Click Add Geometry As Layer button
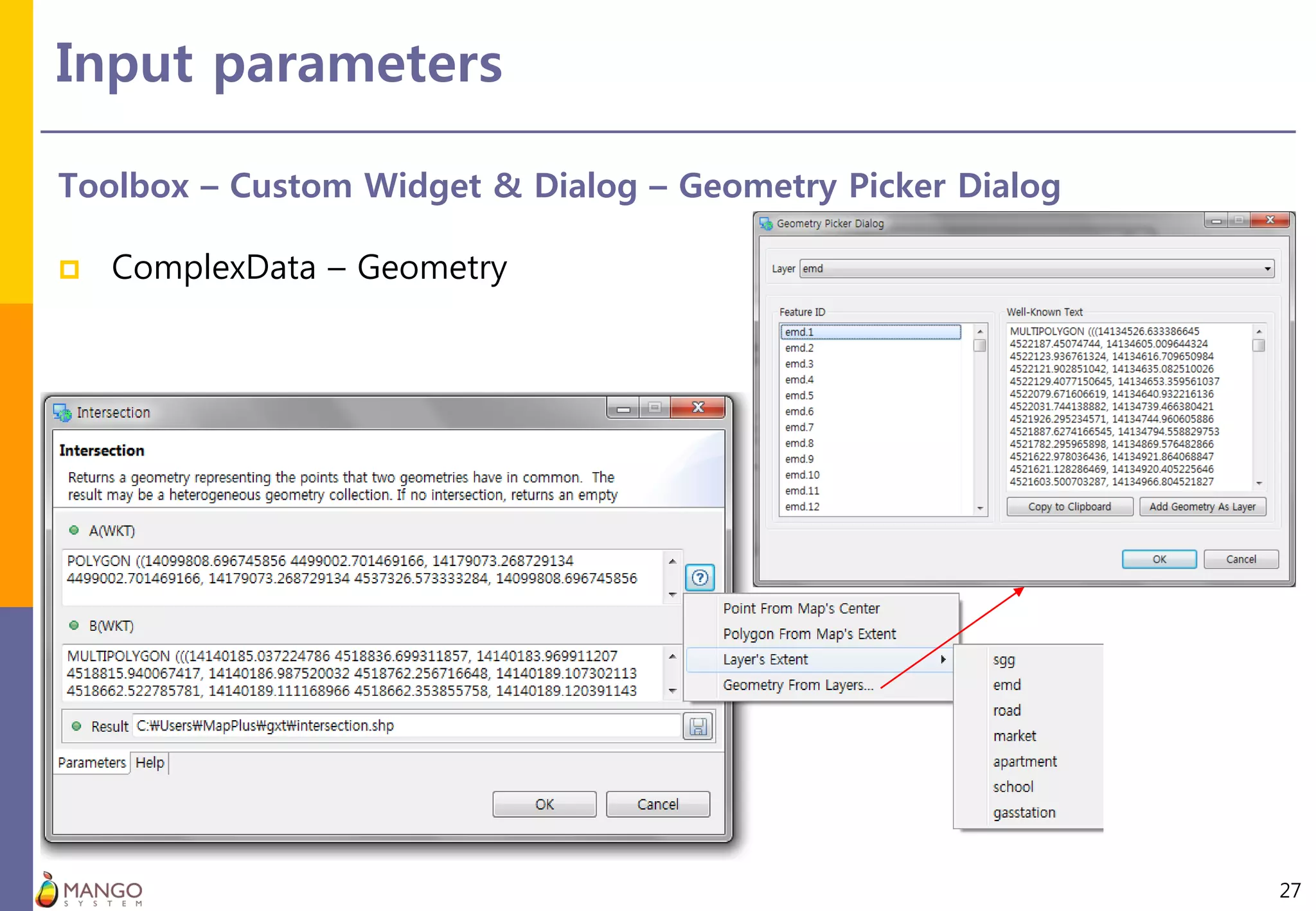Image resolution: width=1316 pixels, height=911 pixels. point(1202,507)
